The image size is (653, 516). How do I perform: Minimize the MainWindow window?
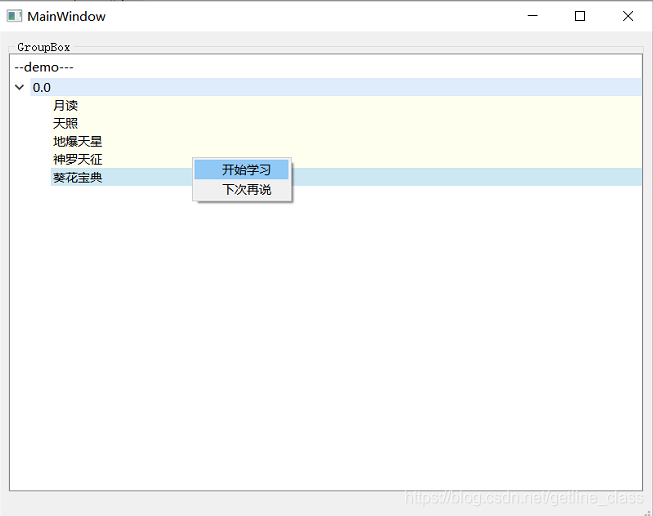coord(533,16)
